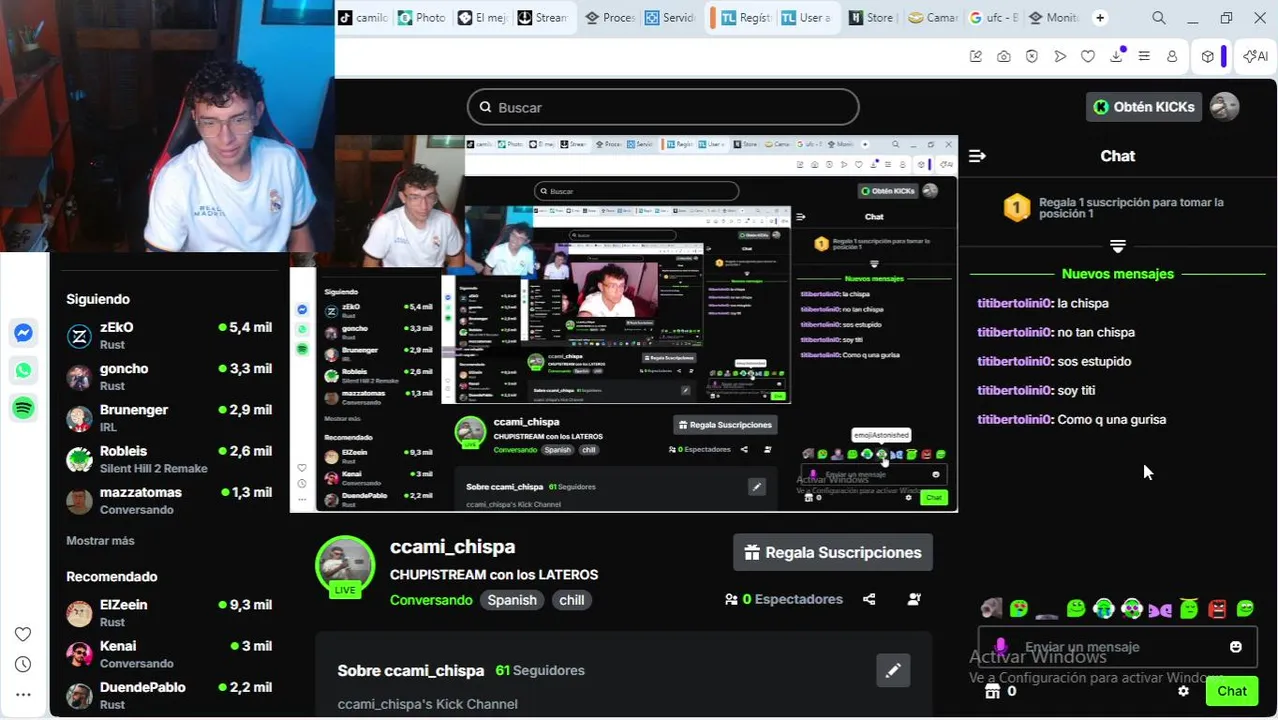The width and height of the screenshot is (1278, 720).
Task: Switch to the User TL browser tab
Action: click(x=806, y=18)
